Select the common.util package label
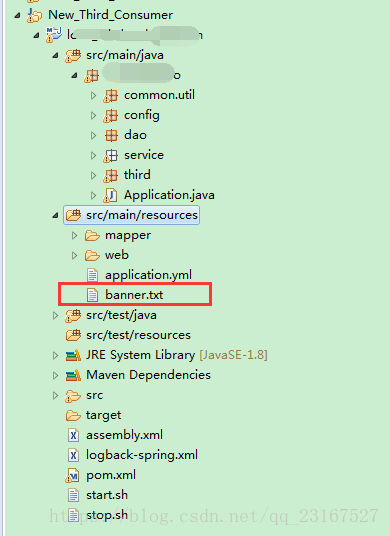Viewport: 390px width, 536px height. pos(159,95)
